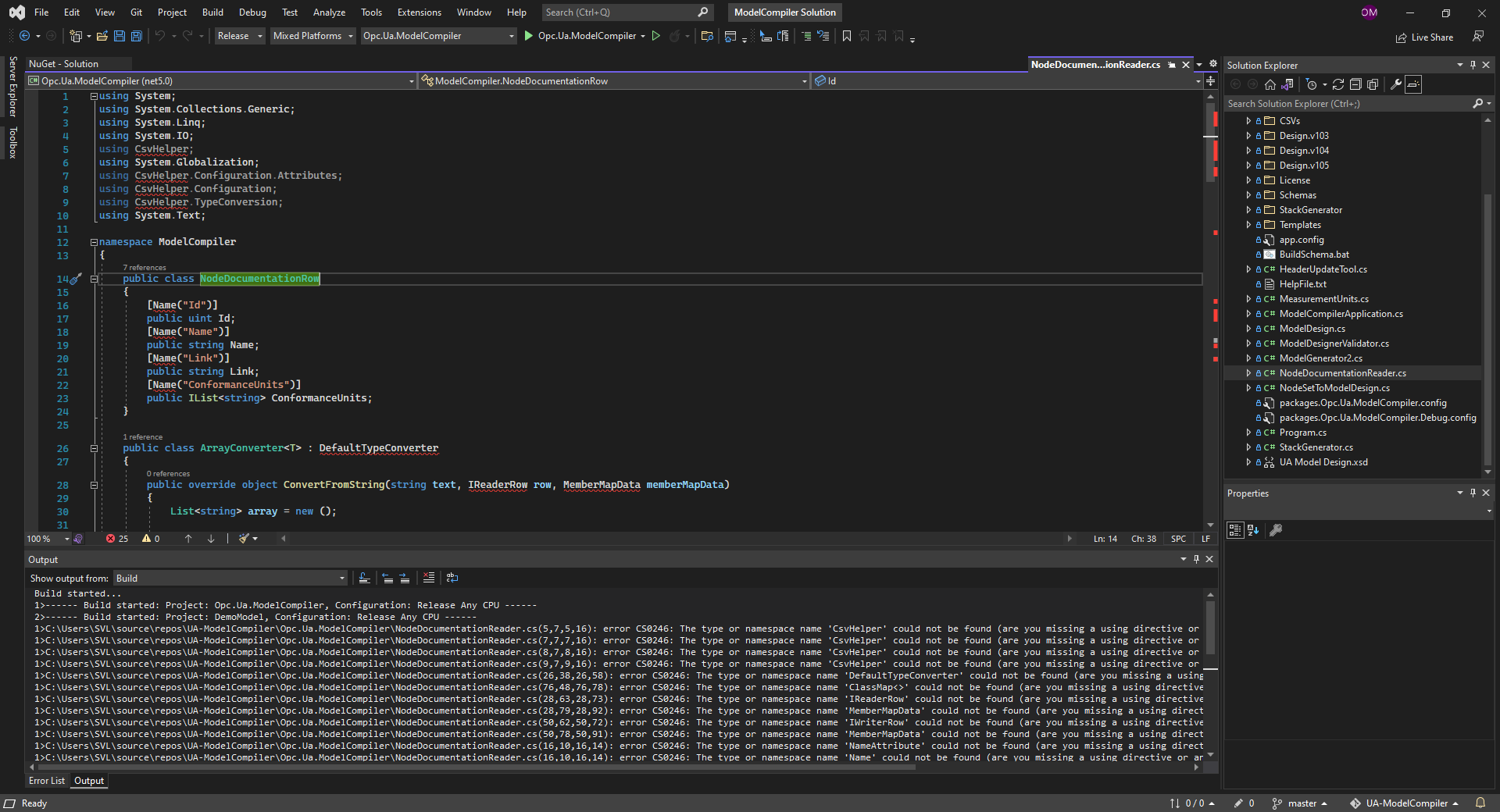Image resolution: width=1500 pixels, height=812 pixels.
Task: Unpin the Output window to auto-hide it
Action: 1196,559
